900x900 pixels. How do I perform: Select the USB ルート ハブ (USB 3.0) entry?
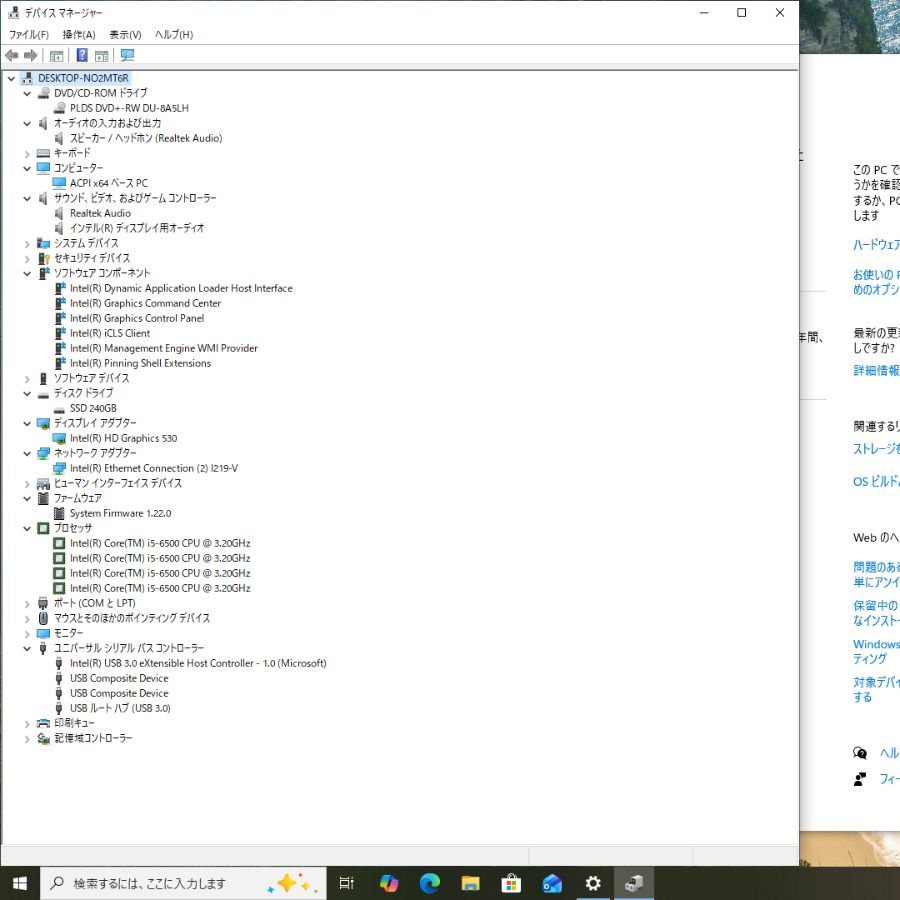[118, 708]
